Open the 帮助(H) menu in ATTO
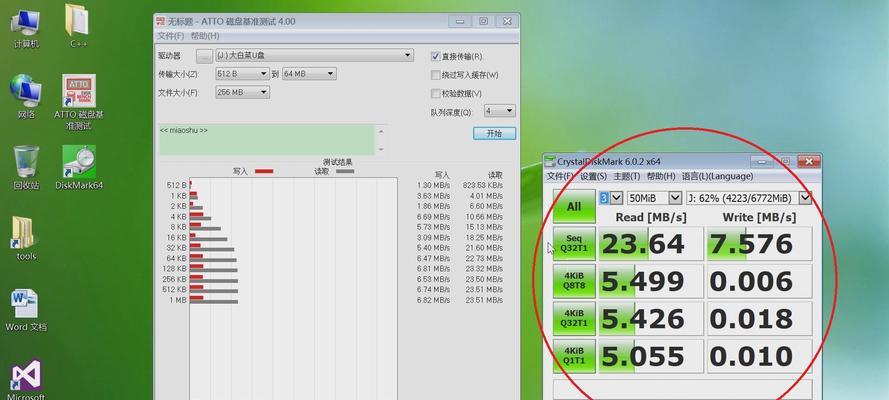 (x=205, y=36)
